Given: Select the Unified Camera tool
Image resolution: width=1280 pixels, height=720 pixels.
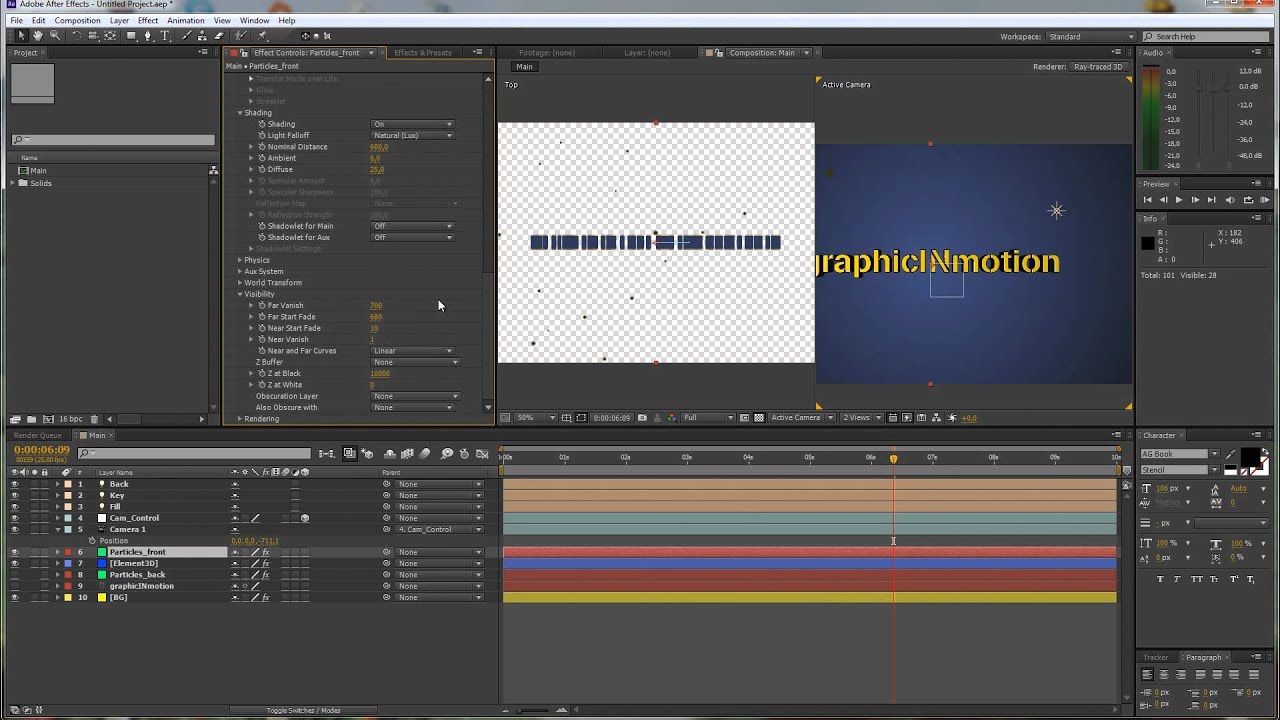Looking at the screenshot, I should [x=93, y=36].
